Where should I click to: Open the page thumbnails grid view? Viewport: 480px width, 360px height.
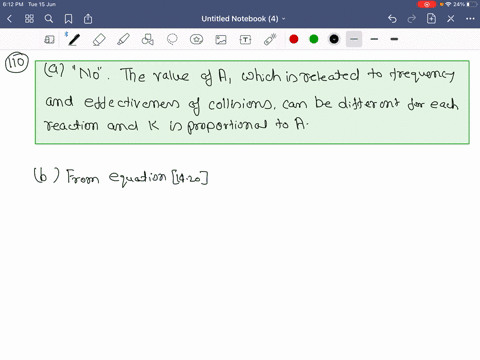tap(29, 19)
